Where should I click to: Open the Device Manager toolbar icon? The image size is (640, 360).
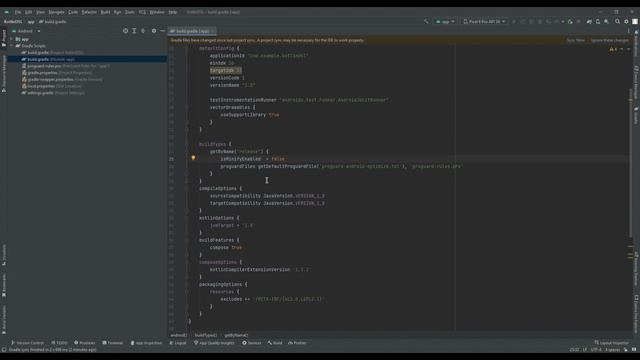(598, 21)
